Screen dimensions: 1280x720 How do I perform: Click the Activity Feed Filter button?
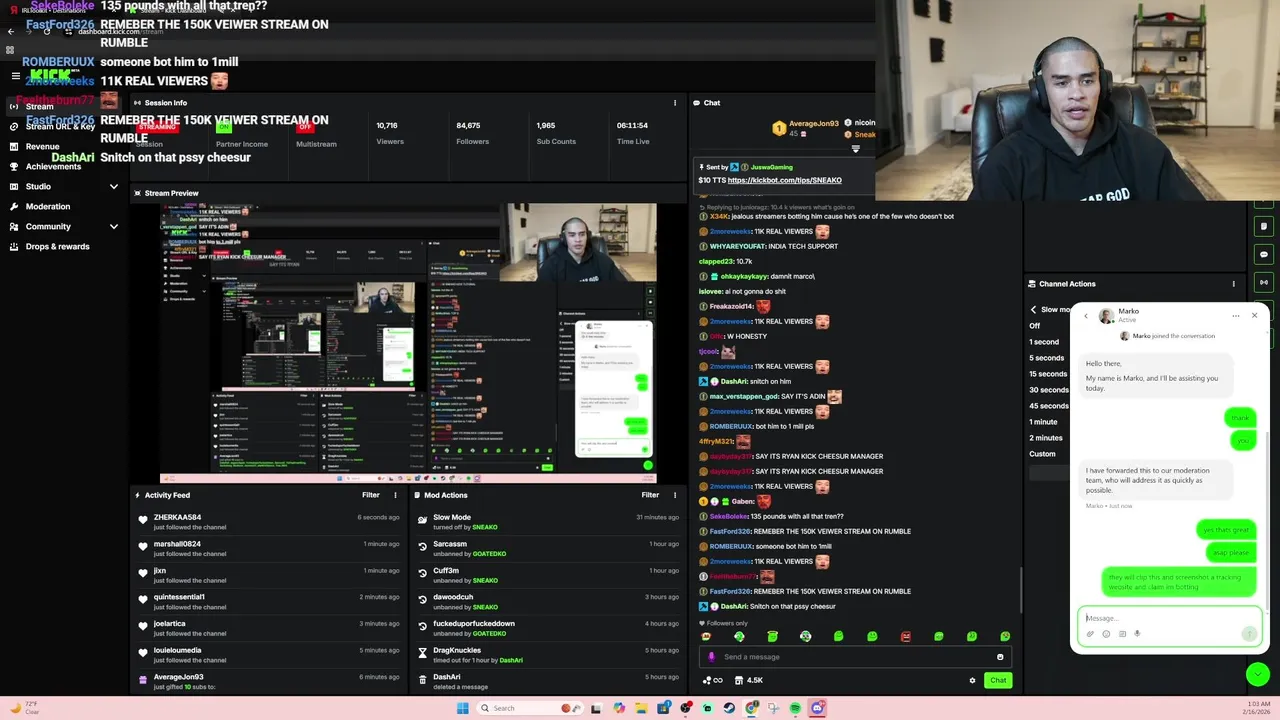click(371, 495)
